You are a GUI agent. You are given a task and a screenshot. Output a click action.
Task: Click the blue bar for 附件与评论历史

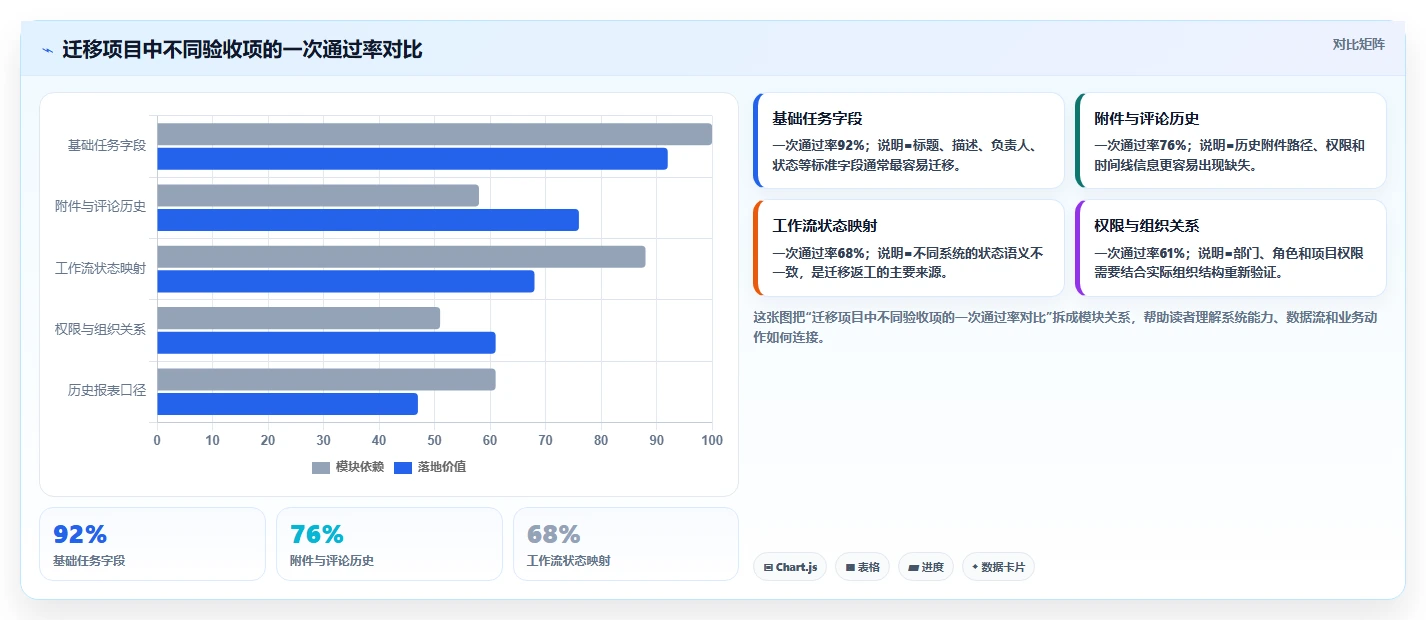pyautogui.click(x=368, y=220)
